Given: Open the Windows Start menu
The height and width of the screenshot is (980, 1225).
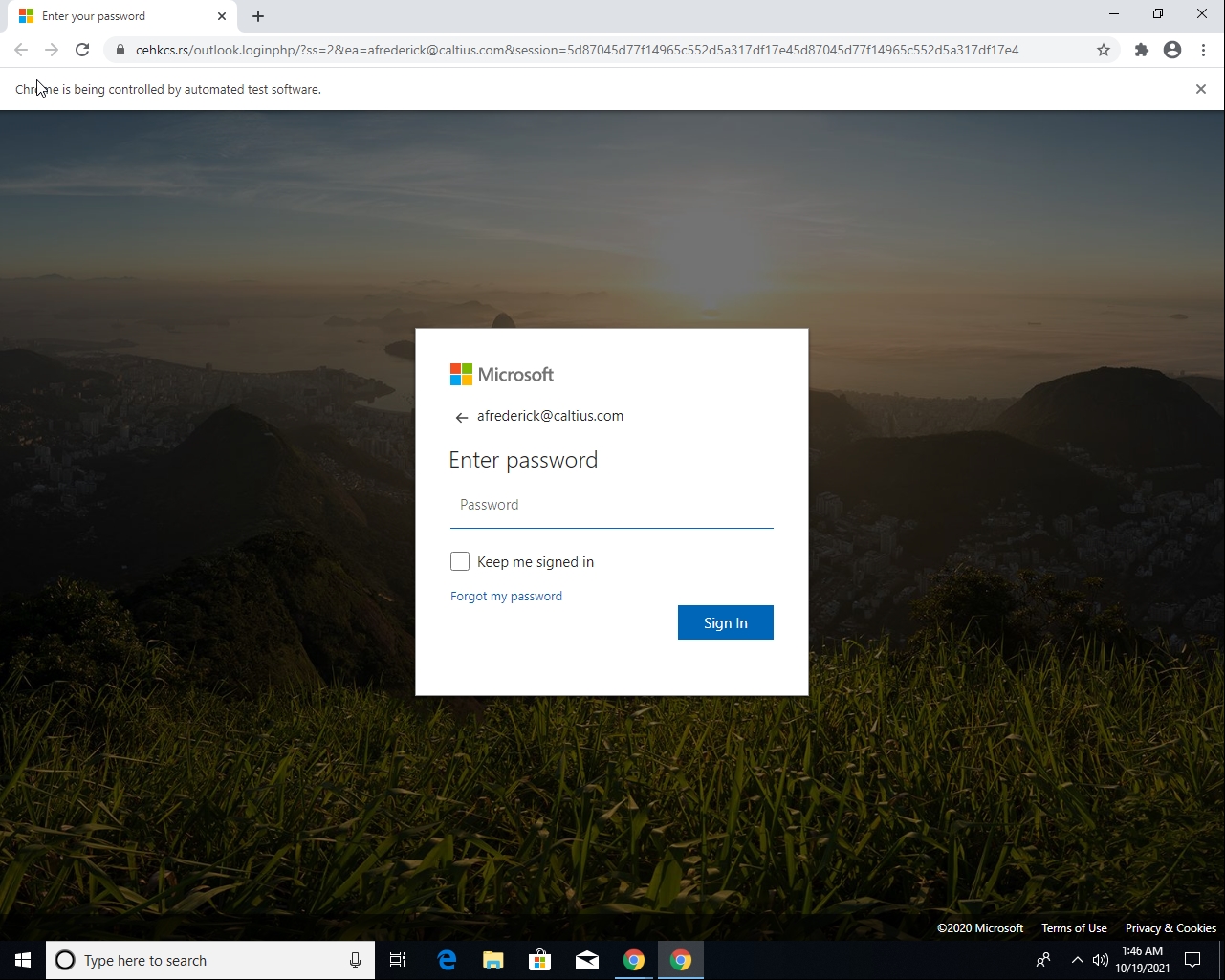Looking at the screenshot, I should click(23, 960).
